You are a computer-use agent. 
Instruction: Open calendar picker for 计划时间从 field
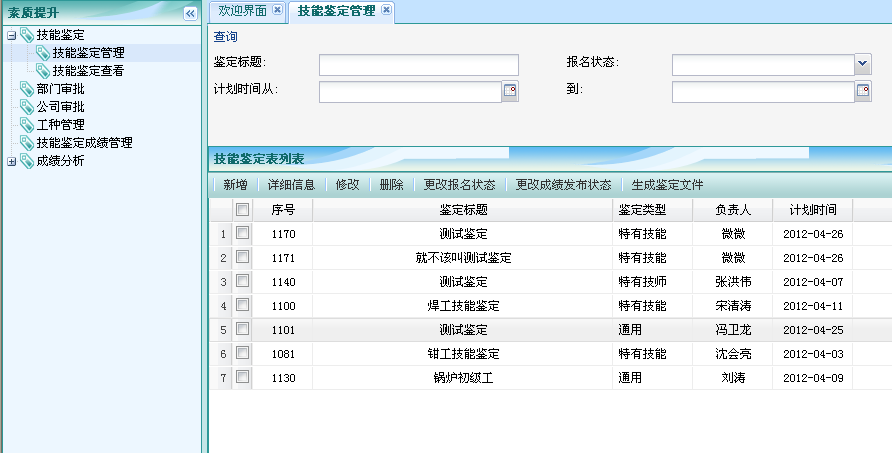click(510, 92)
